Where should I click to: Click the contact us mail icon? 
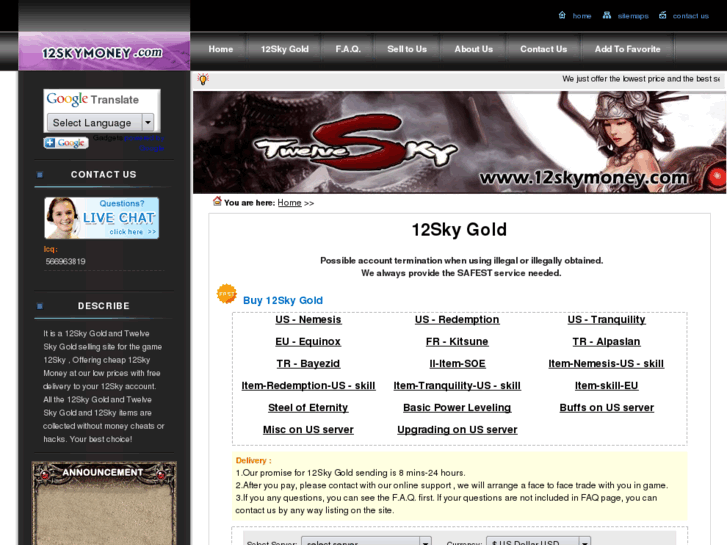click(663, 15)
